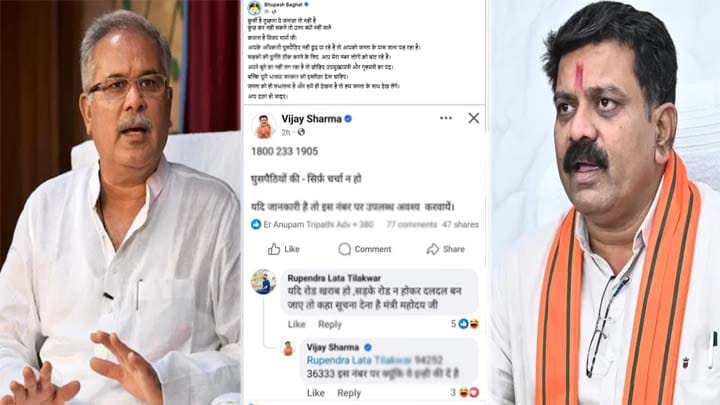720x405 pixels.
Task: Click the Vijay Sharma post author name
Action: click(x=311, y=119)
